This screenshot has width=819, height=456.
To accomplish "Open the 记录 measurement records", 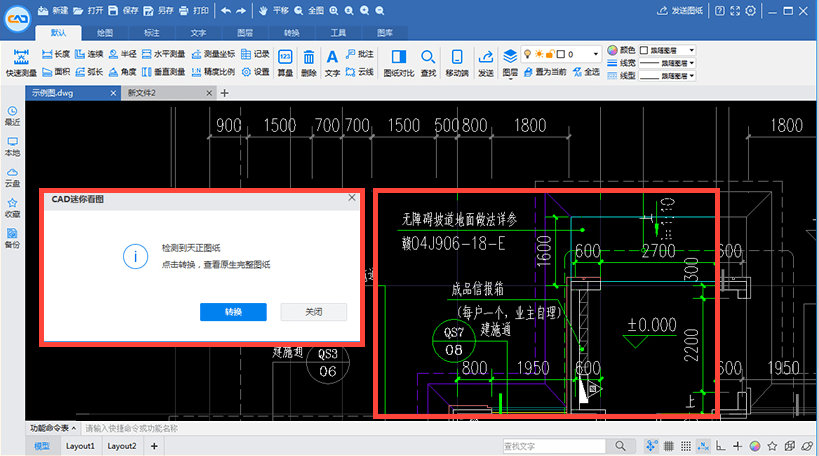I will (255, 54).
